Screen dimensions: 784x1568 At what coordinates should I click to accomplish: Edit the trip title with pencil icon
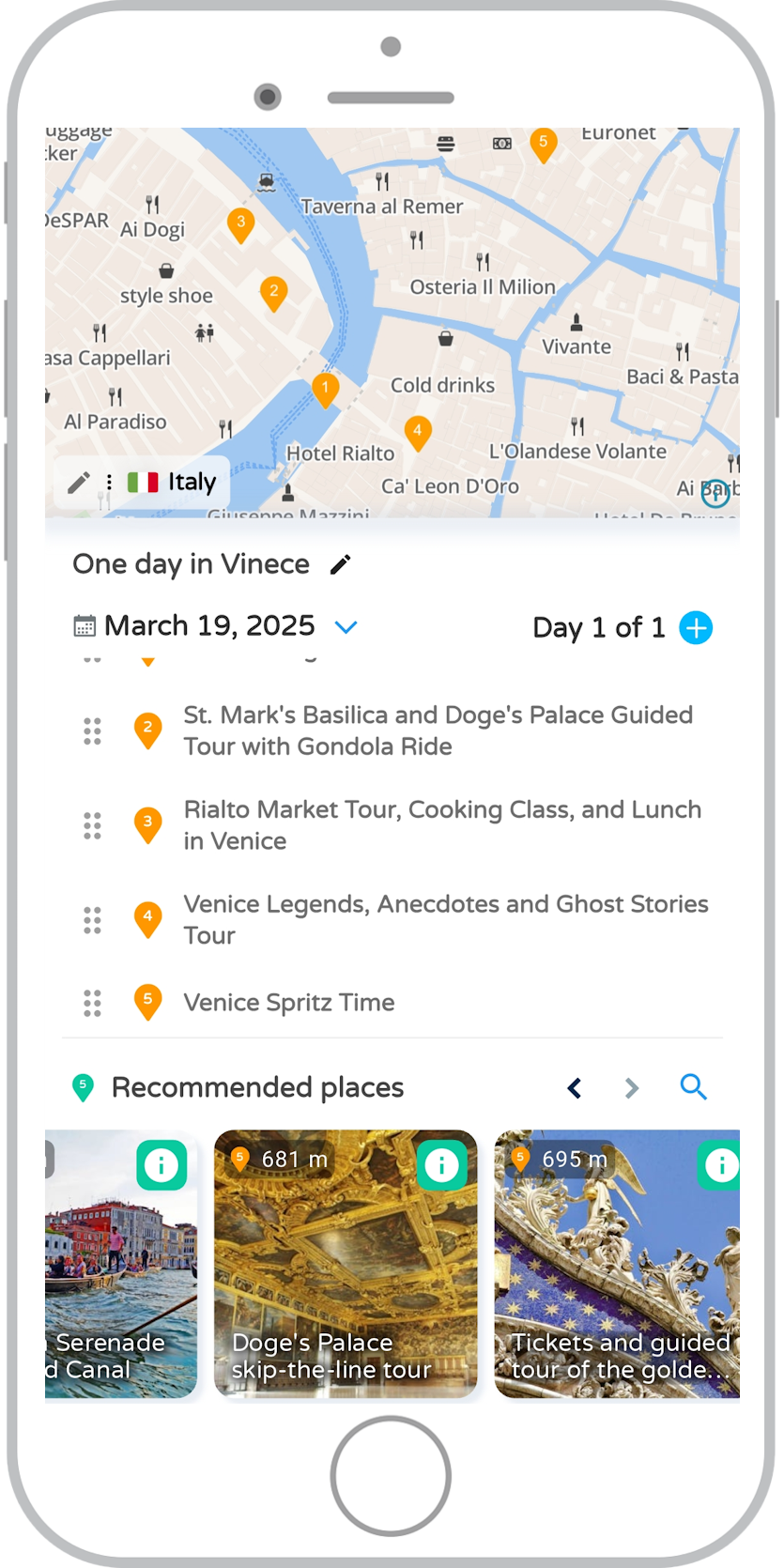(x=341, y=564)
